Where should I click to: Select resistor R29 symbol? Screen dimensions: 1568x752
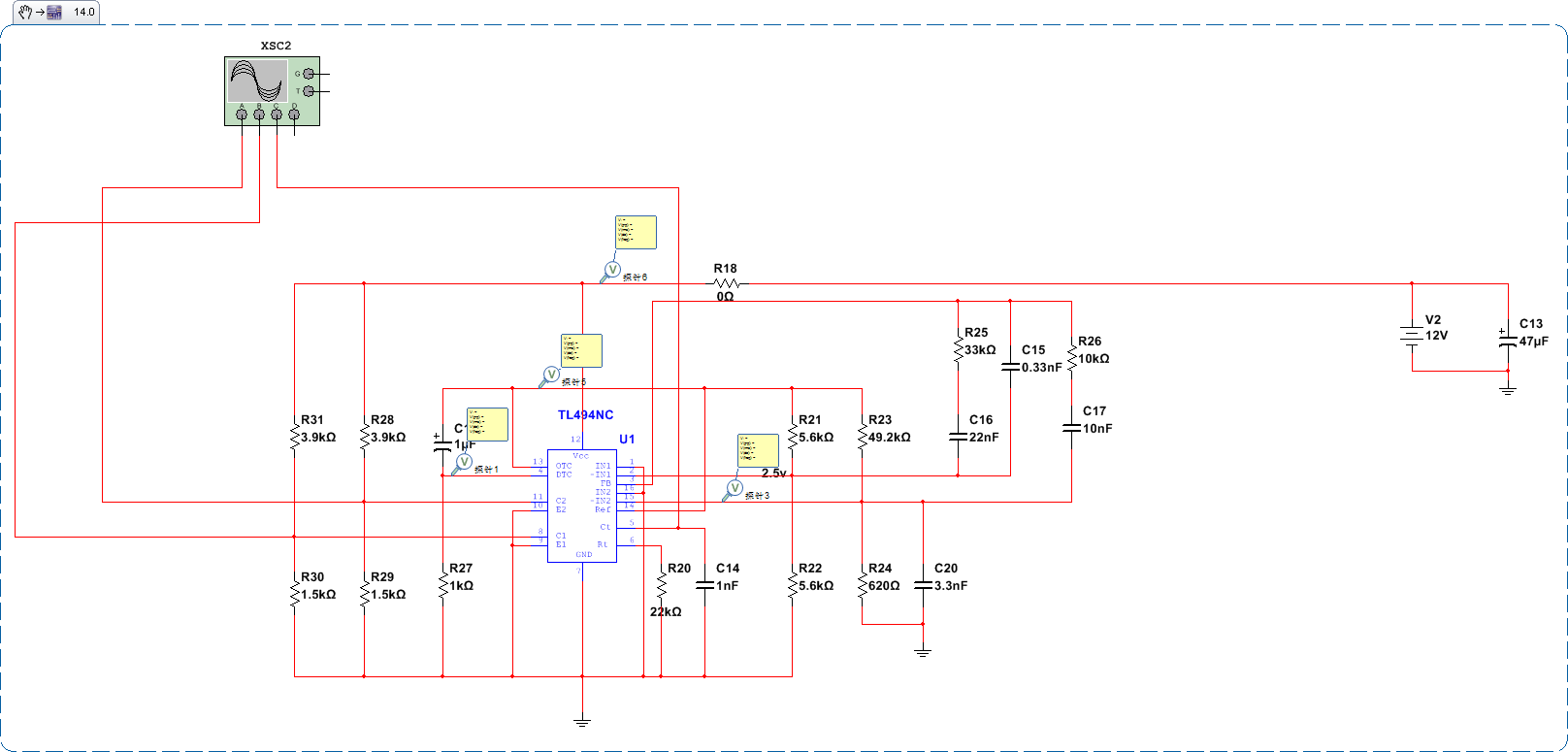[364, 594]
